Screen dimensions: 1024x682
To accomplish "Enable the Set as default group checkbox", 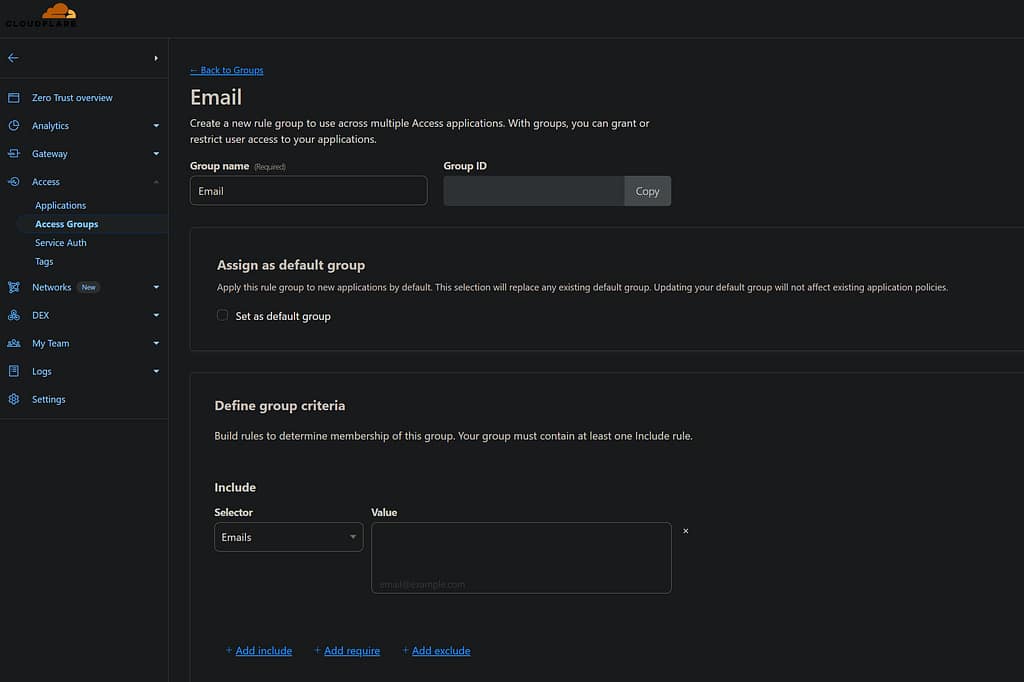I will point(222,315).
